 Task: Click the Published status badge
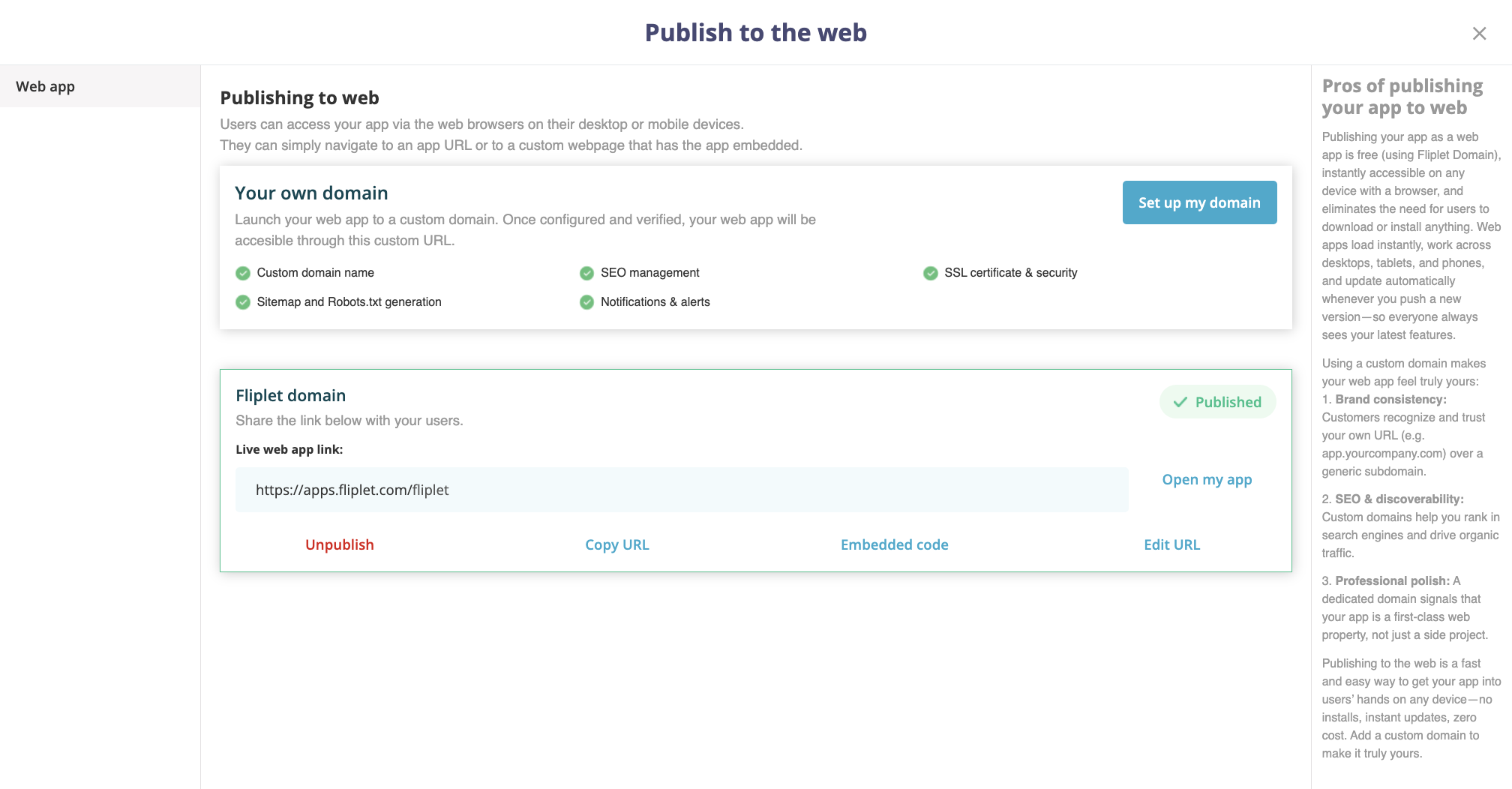click(1217, 402)
